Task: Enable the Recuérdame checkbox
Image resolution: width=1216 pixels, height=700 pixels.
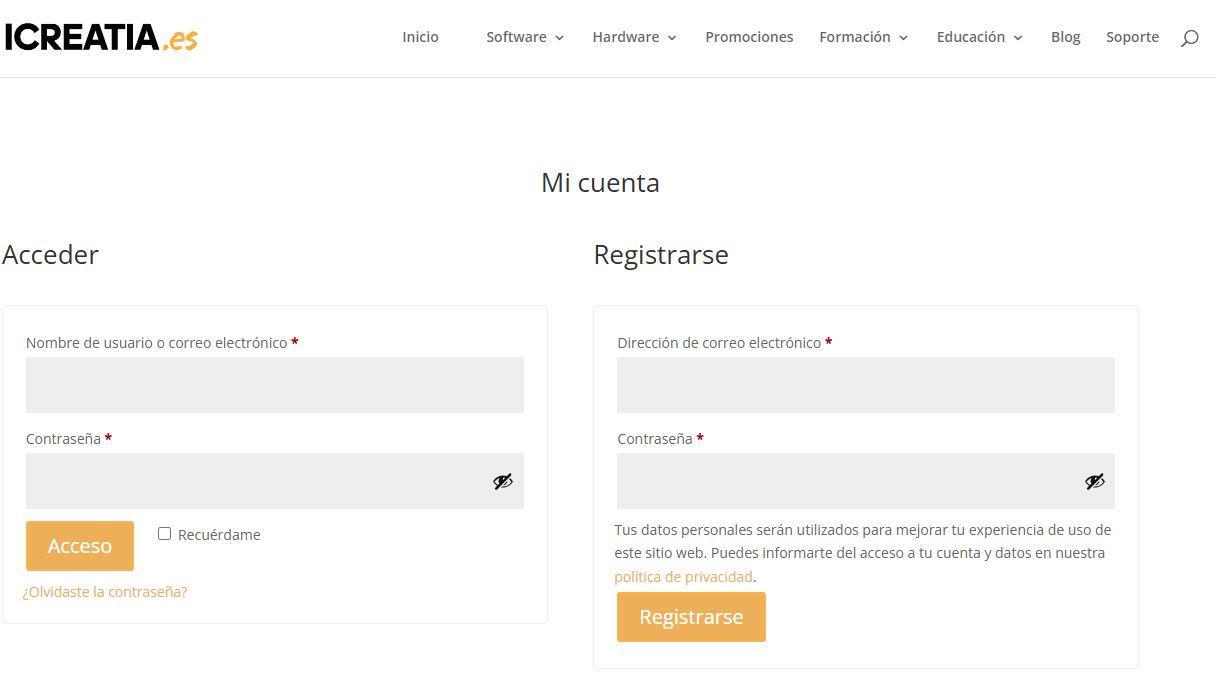Action: tap(165, 534)
